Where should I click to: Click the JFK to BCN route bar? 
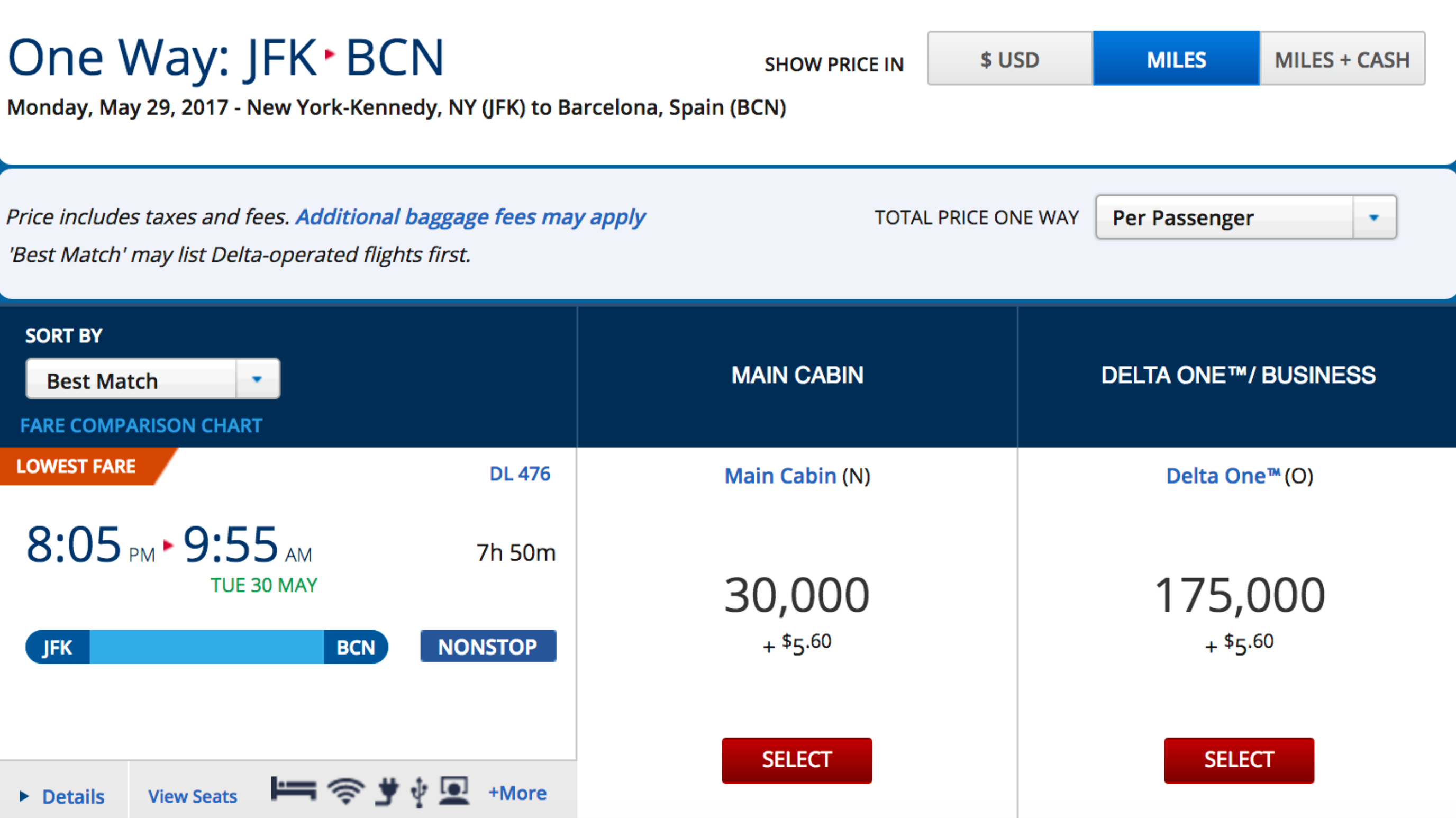tap(207, 647)
